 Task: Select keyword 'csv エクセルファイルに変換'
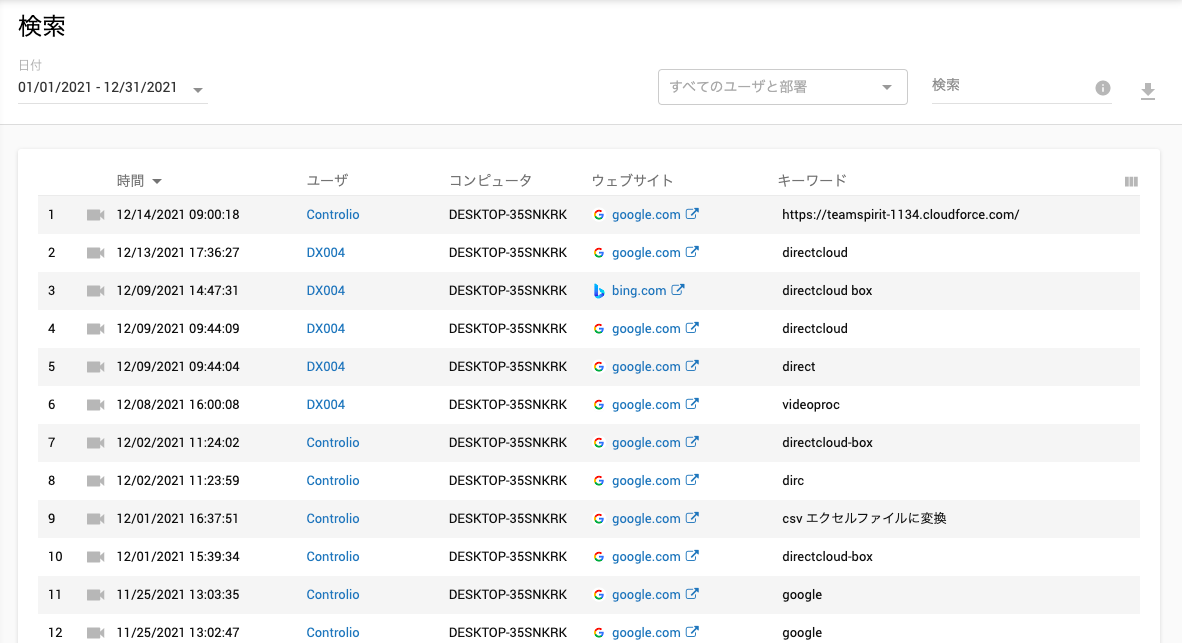(x=864, y=519)
